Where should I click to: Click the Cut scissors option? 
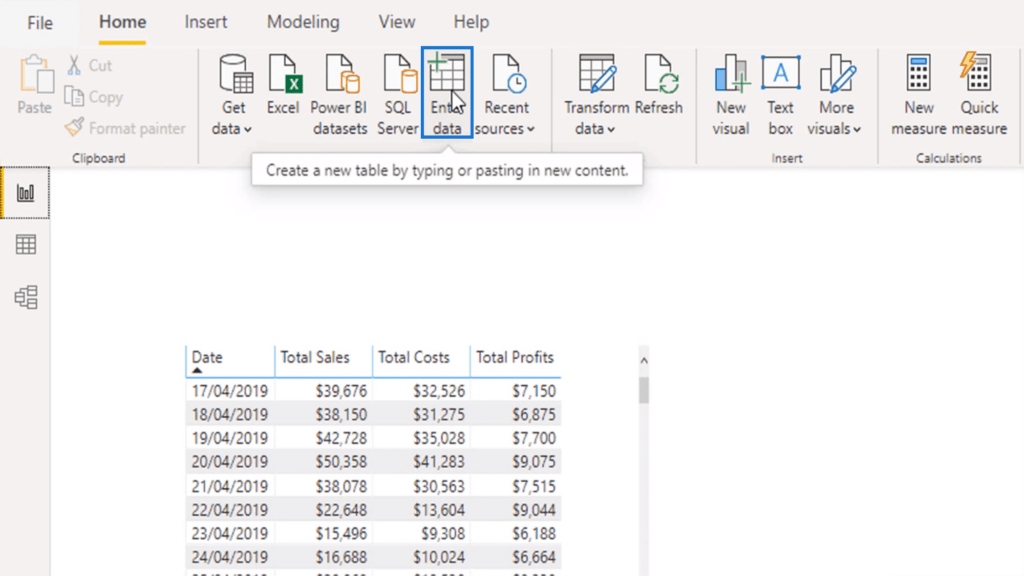[x=89, y=65]
